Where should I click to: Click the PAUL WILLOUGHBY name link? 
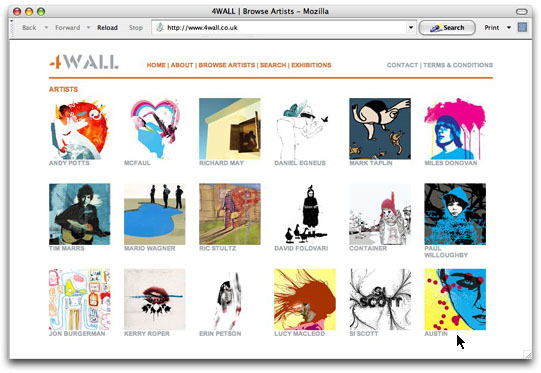pos(446,252)
